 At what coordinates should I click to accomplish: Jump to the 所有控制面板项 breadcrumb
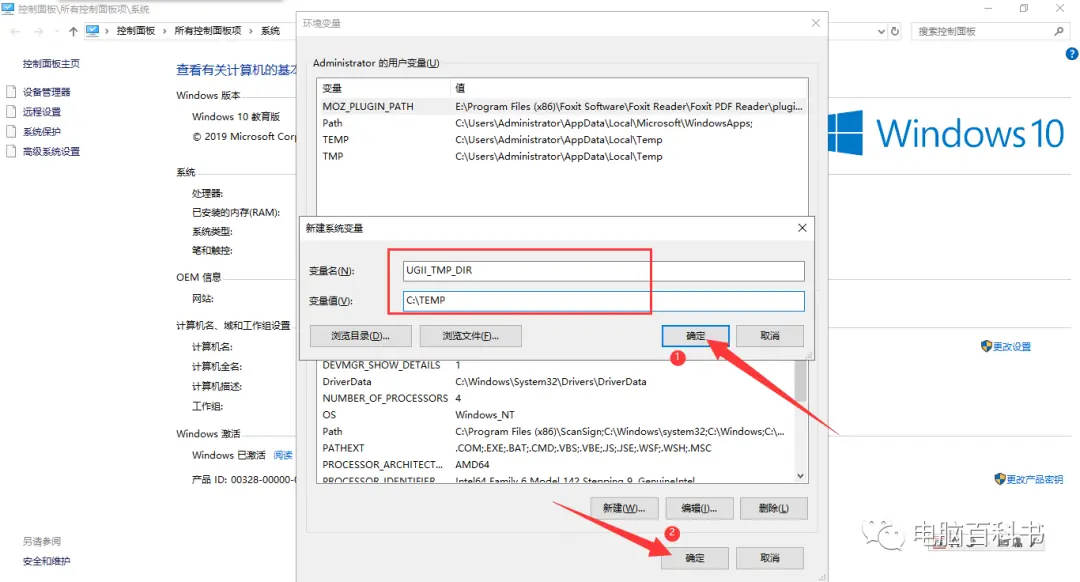[x=207, y=31]
